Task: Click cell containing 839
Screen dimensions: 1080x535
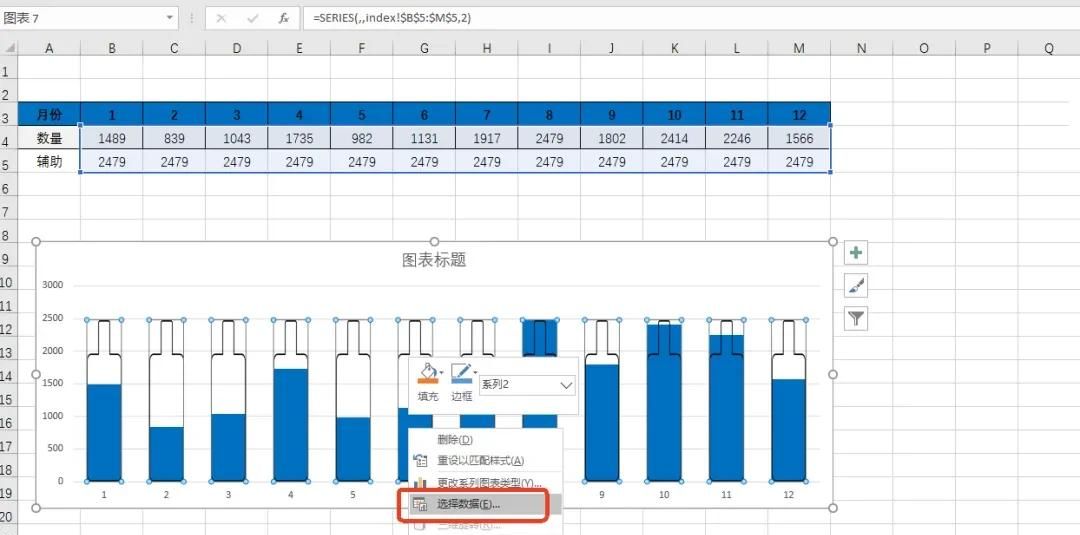Action: [x=174, y=138]
